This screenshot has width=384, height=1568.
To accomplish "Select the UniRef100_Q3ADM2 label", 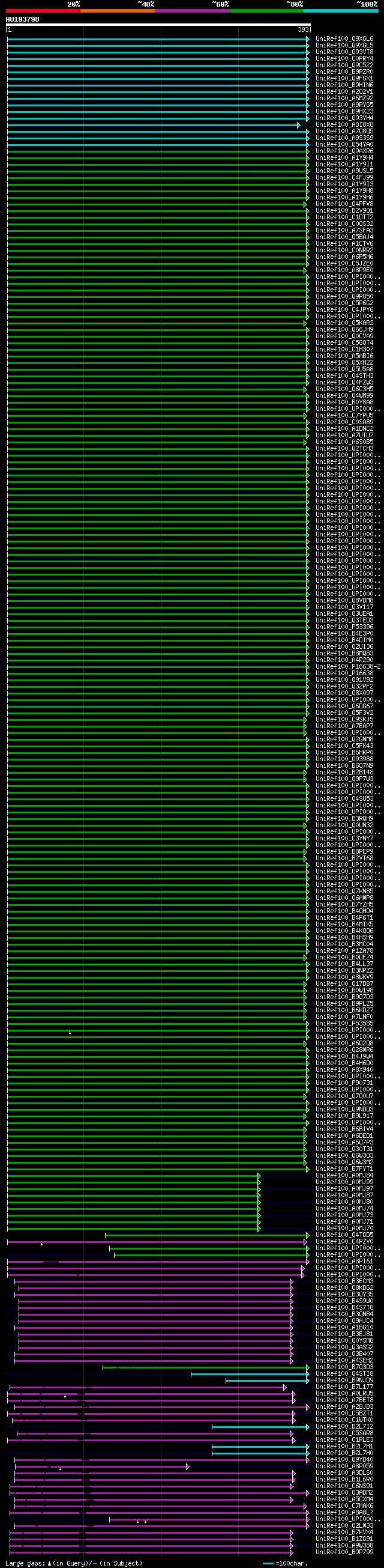I will (x=344, y=1493).
